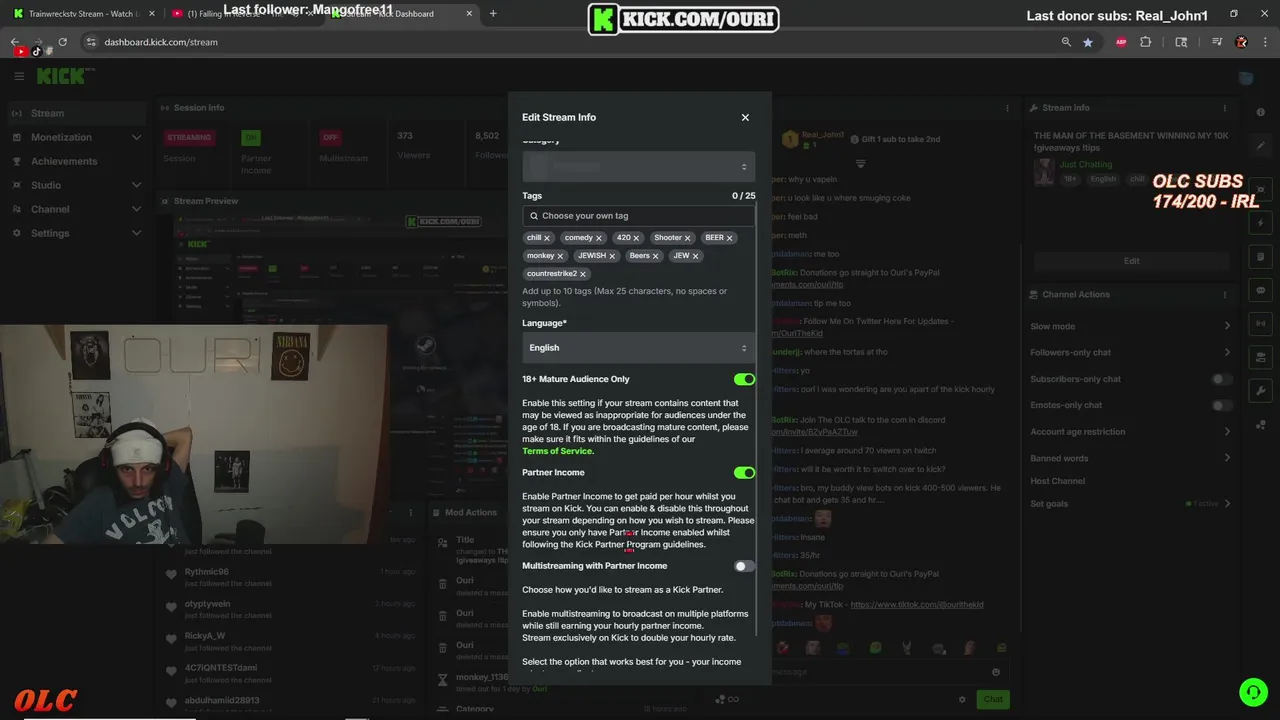Reload the dashboard page
The width and height of the screenshot is (1280, 720).
[x=62, y=42]
